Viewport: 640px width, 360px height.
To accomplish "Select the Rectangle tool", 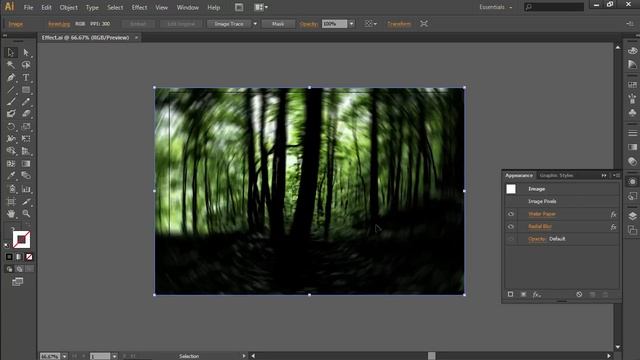I will (26, 89).
